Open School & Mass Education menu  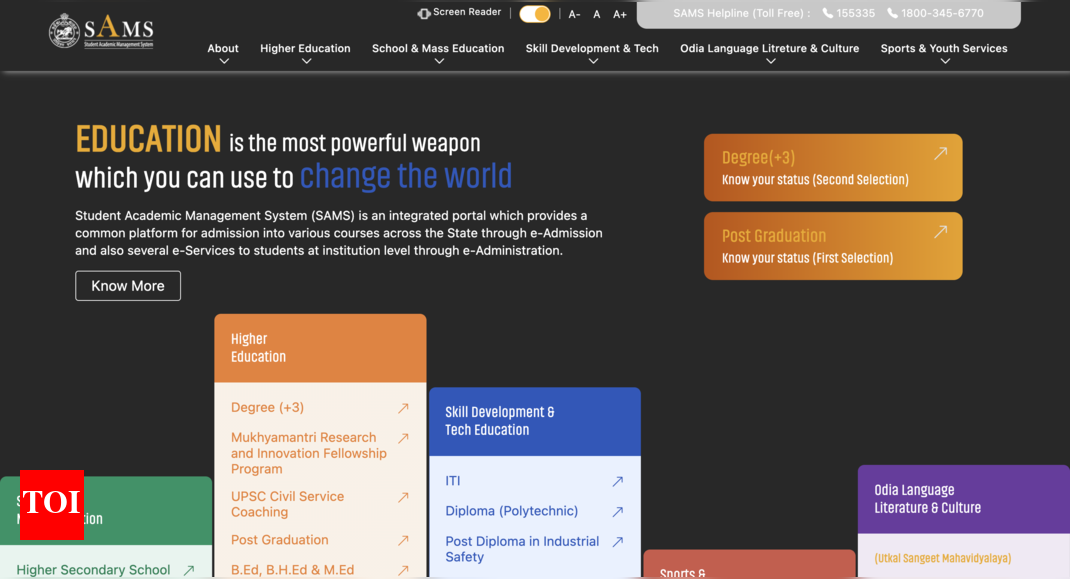[x=438, y=53]
